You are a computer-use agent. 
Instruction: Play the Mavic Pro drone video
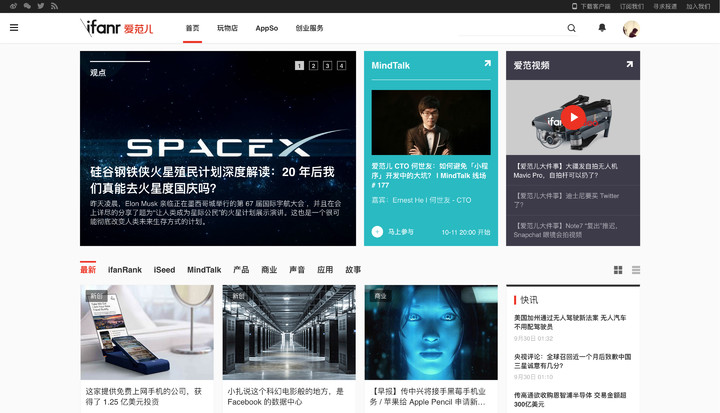(573, 118)
